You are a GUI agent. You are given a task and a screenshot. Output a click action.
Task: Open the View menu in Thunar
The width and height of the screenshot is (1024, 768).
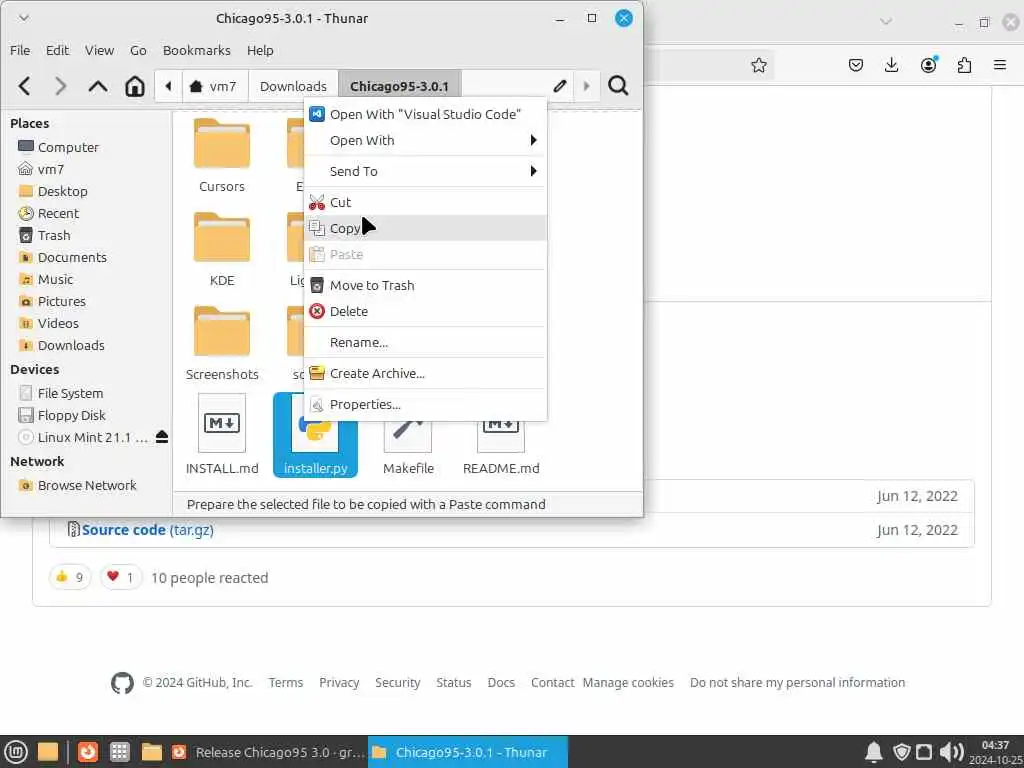99,50
